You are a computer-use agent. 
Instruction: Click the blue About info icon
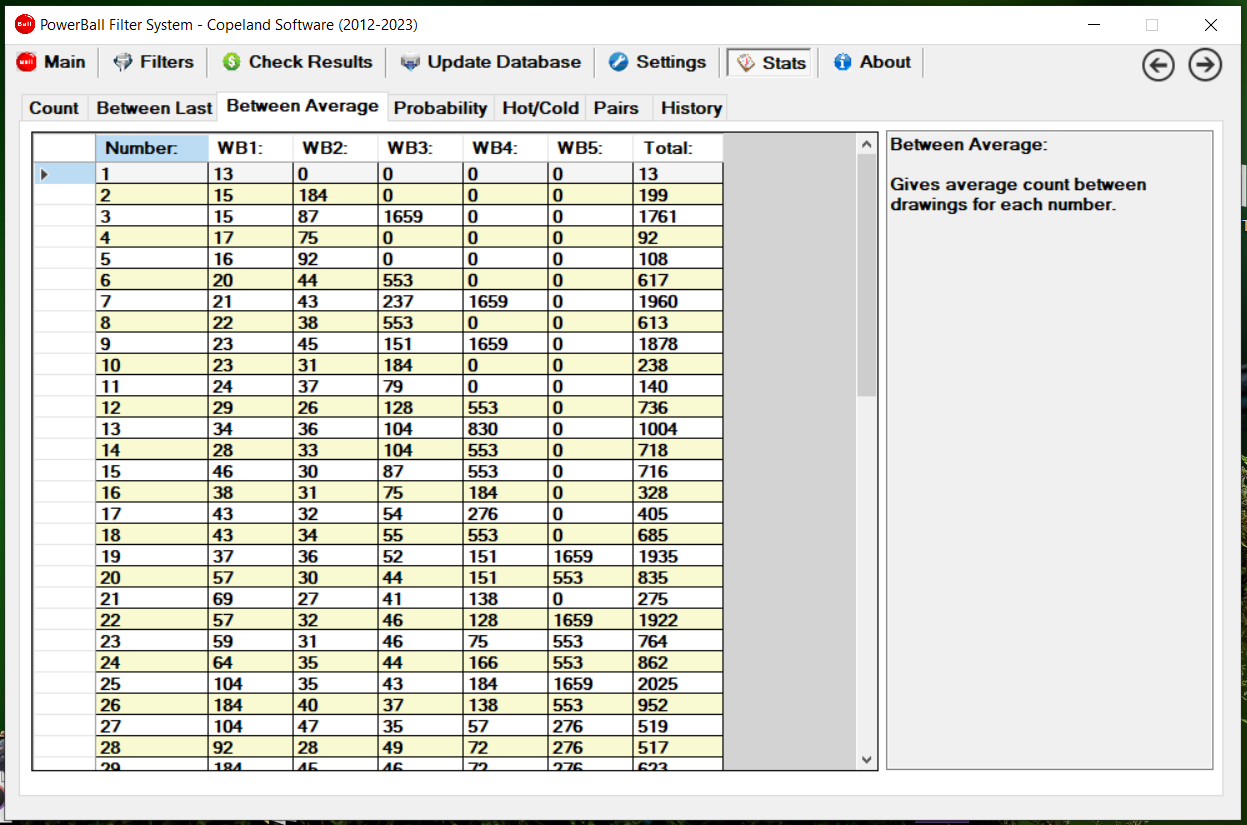[843, 62]
